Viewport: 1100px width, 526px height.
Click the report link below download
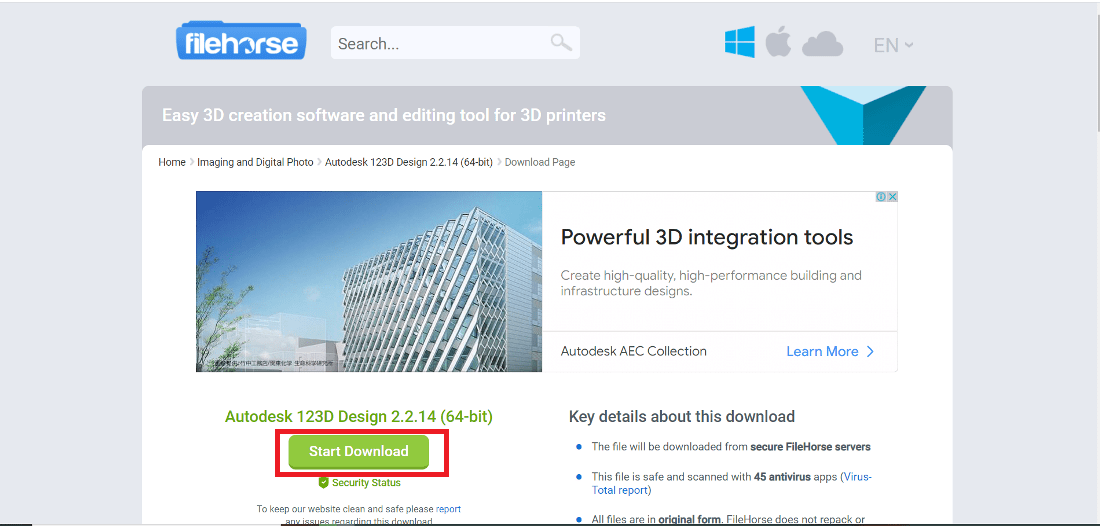click(448, 509)
